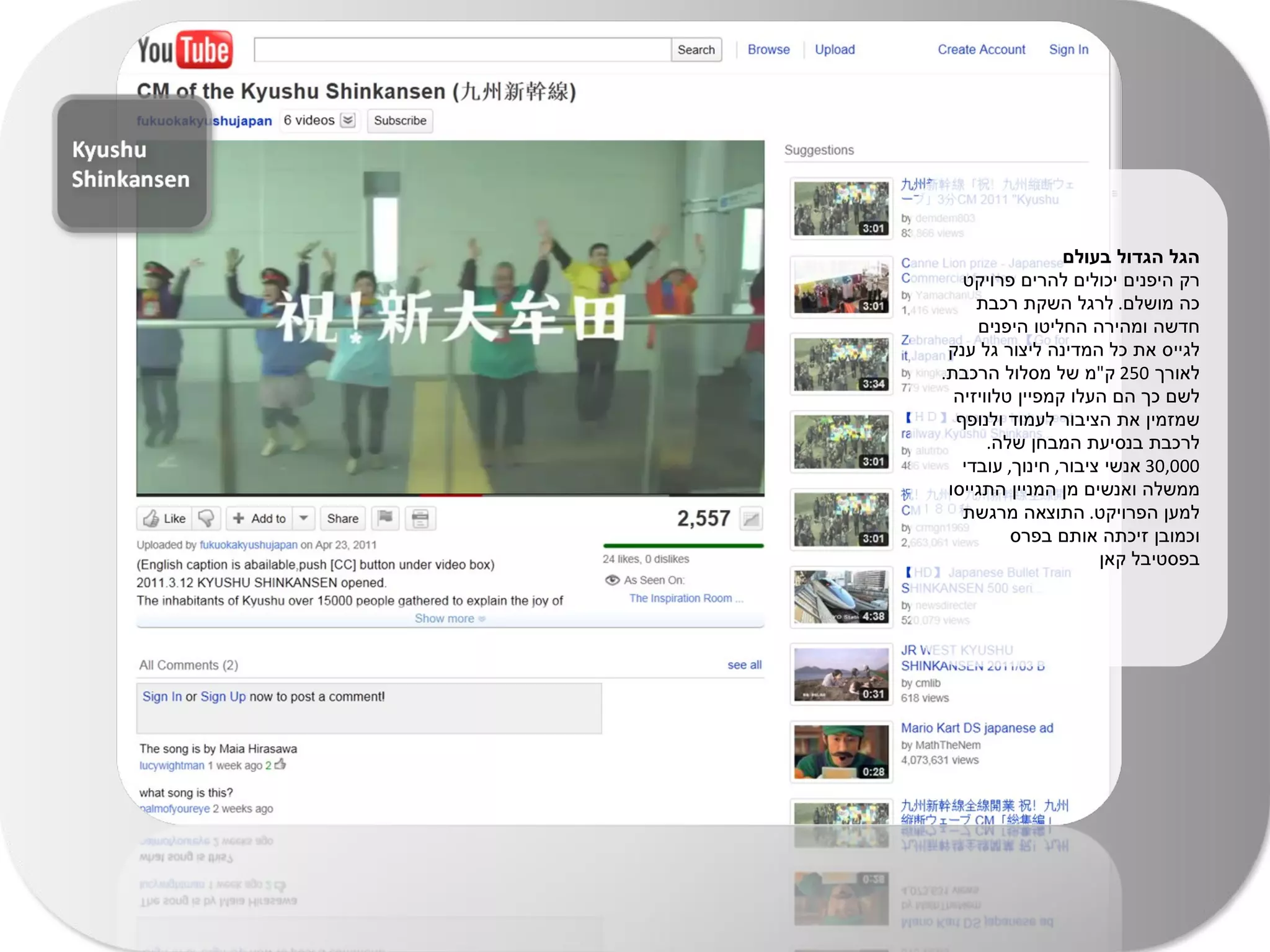This screenshot has height=952, width=1270.
Task: Click into the search text field
Action: tap(462, 50)
